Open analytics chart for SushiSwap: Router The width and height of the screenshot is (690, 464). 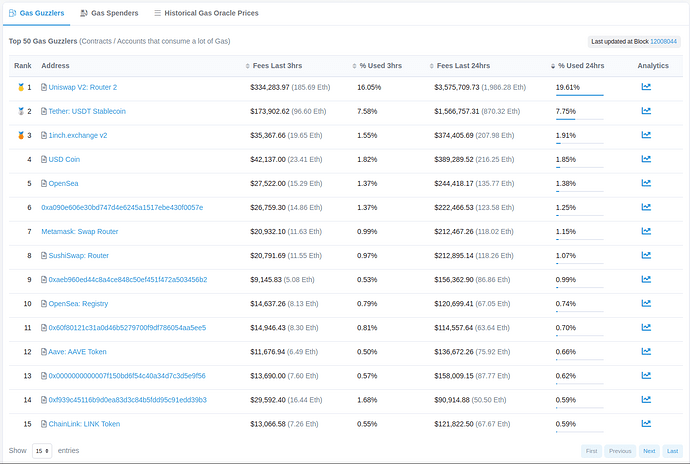646,255
